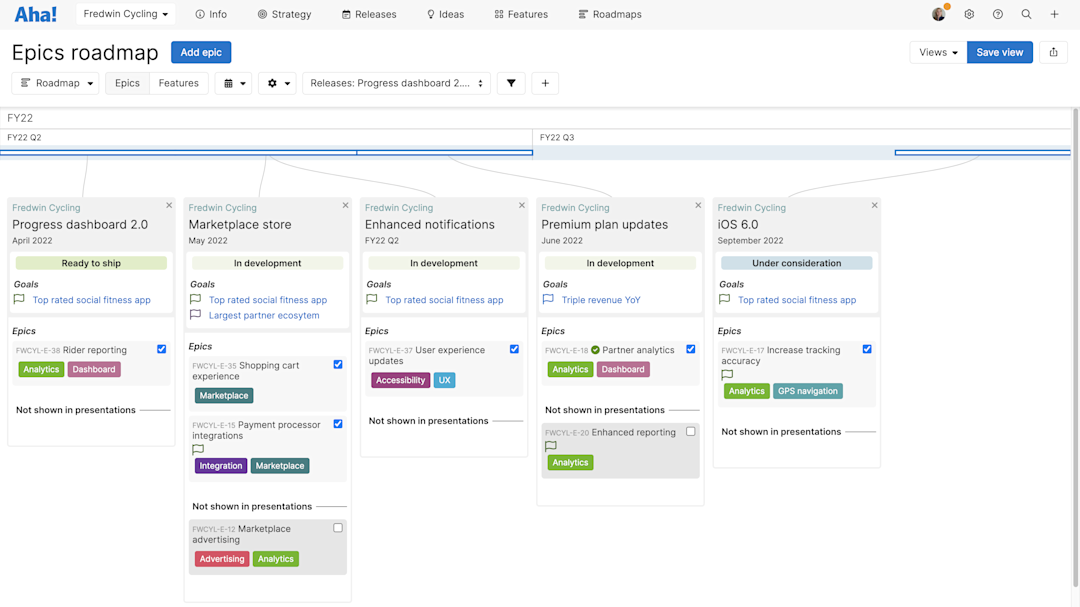Click the plus icon to create new content
This screenshot has height=607, width=1080.
(1055, 14)
